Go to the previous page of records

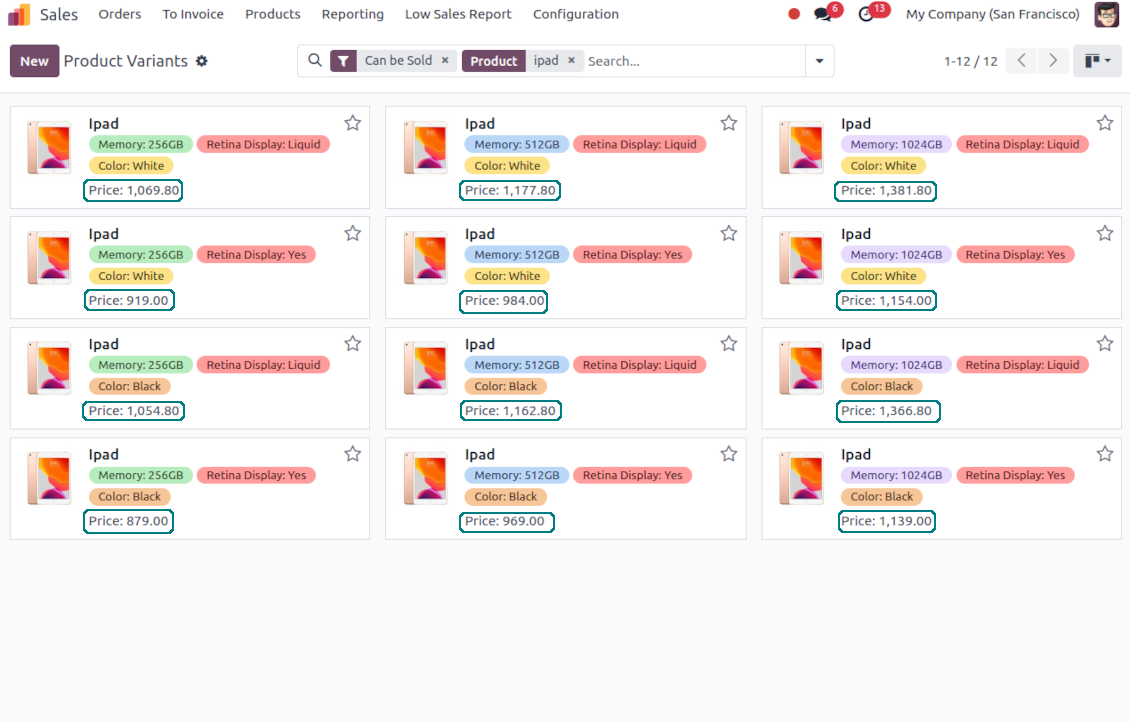point(1021,61)
